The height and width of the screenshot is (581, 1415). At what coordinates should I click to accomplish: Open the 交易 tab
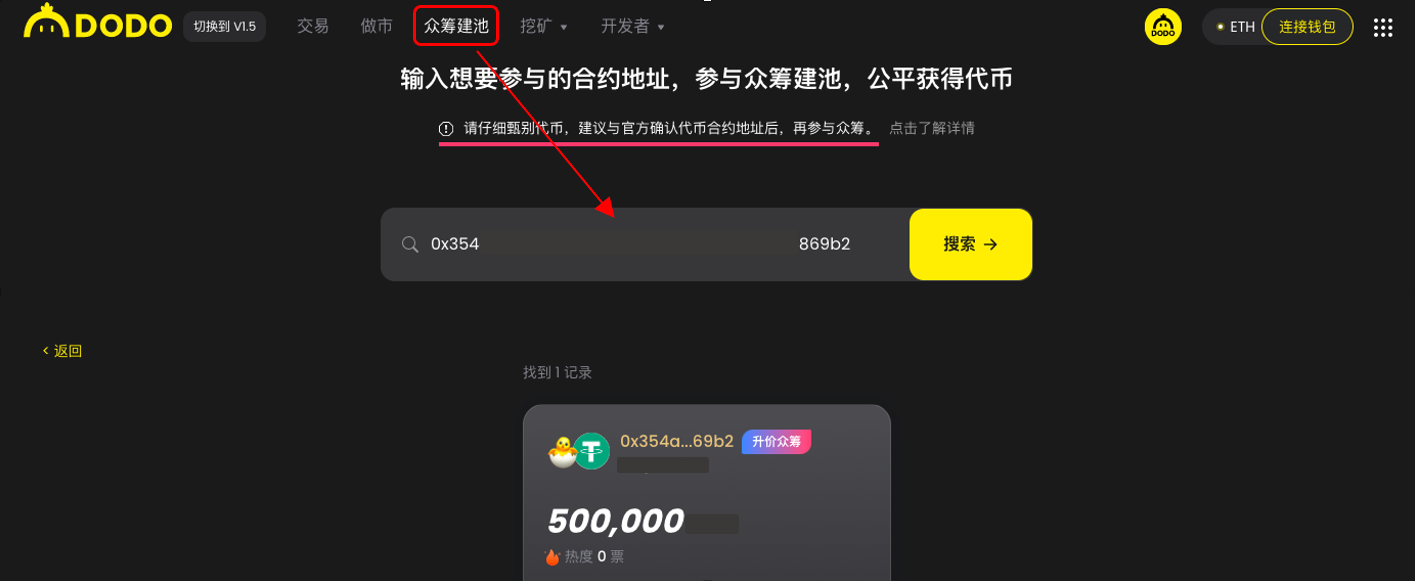pyautogui.click(x=313, y=26)
